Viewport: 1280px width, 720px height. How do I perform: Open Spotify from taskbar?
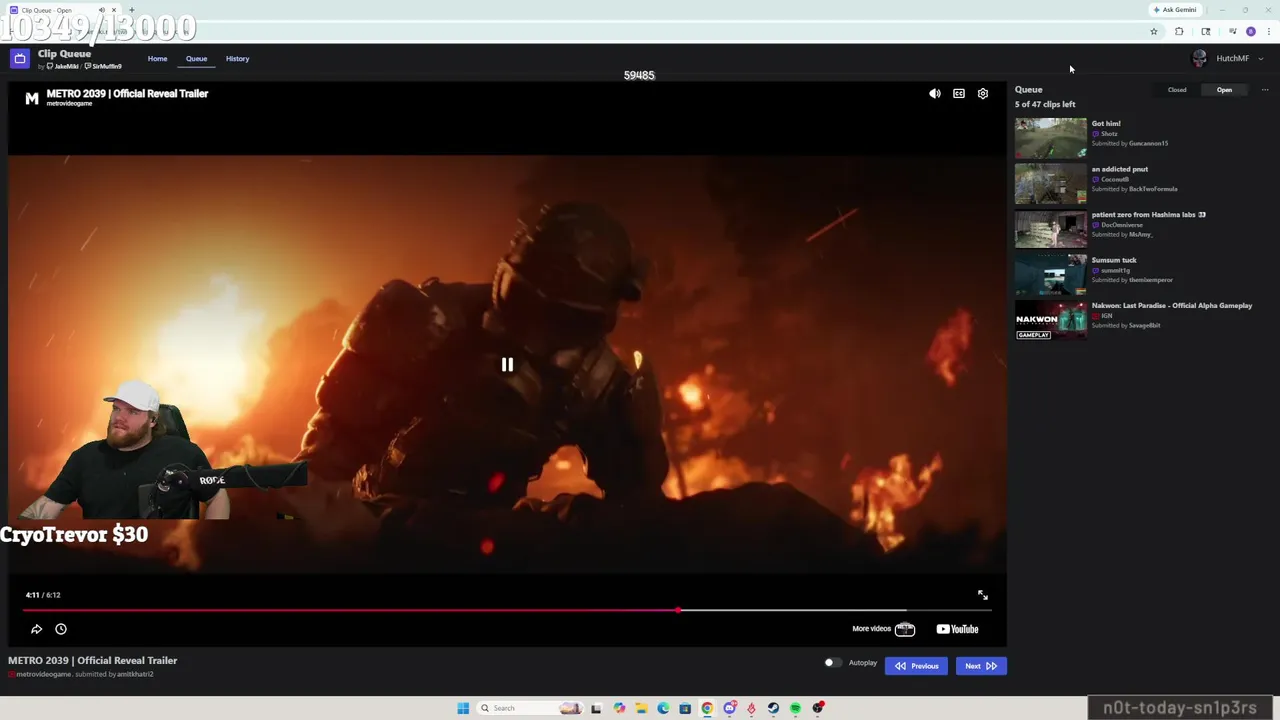[x=795, y=708]
